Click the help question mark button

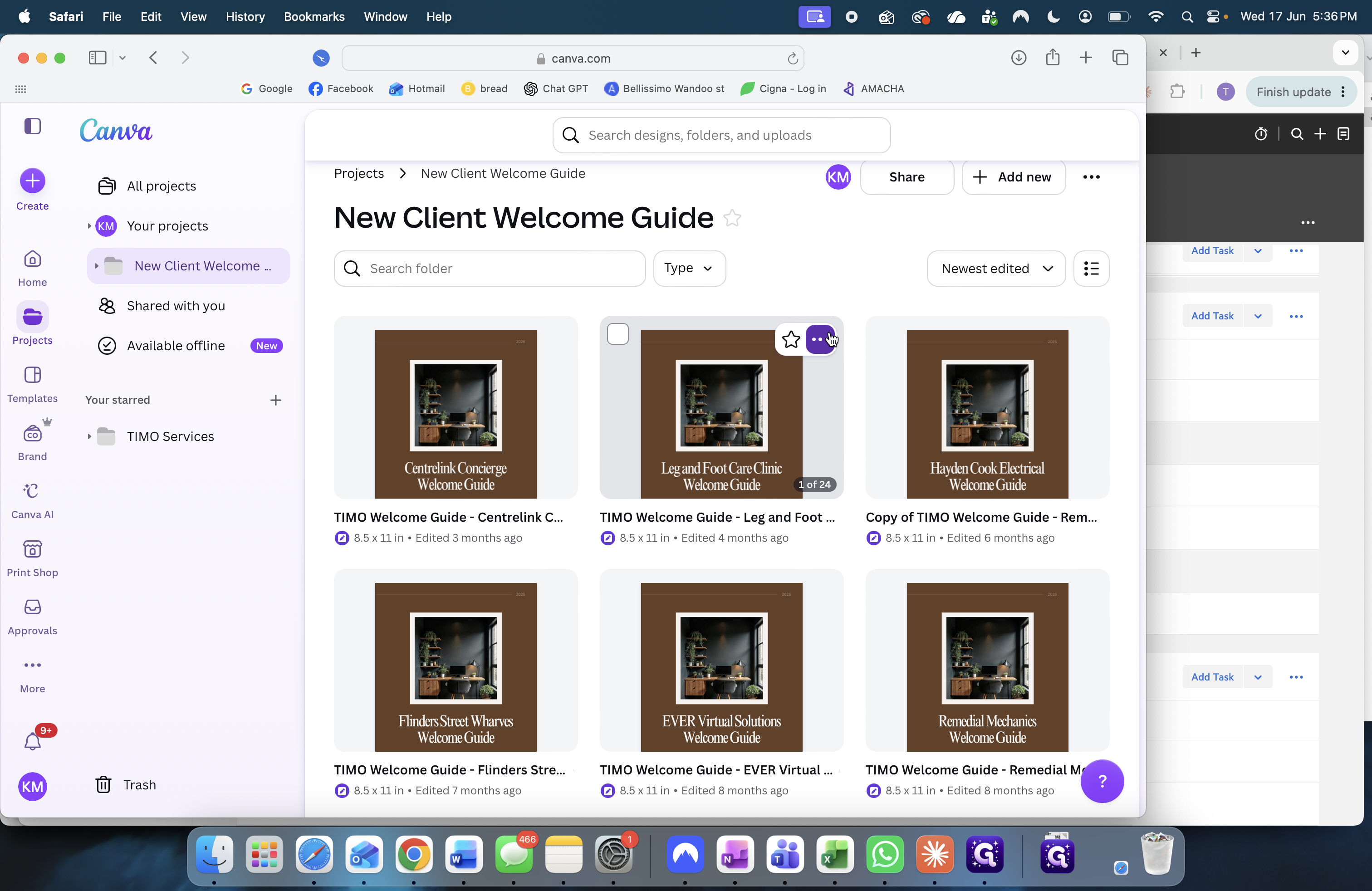(1102, 782)
